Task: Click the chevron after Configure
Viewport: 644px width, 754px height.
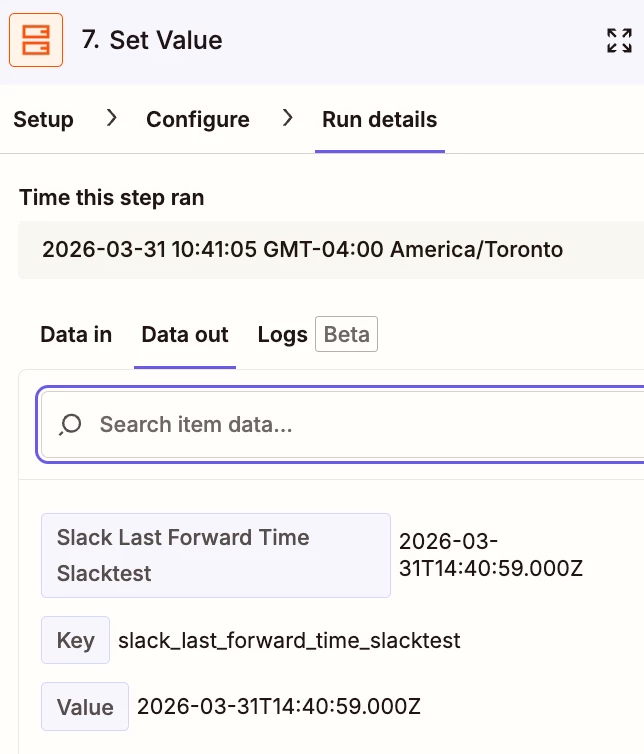Action: (x=287, y=118)
